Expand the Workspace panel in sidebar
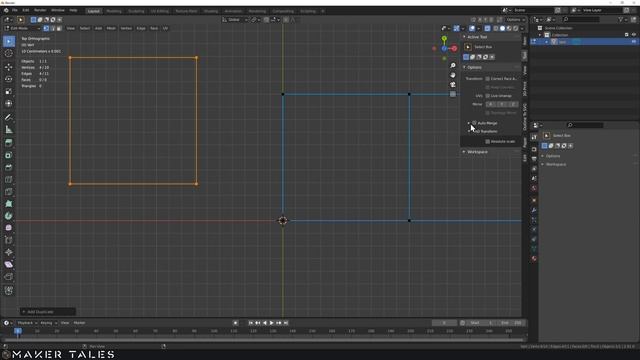The height and width of the screenshot is (360, 640). [x=464, y=152]
